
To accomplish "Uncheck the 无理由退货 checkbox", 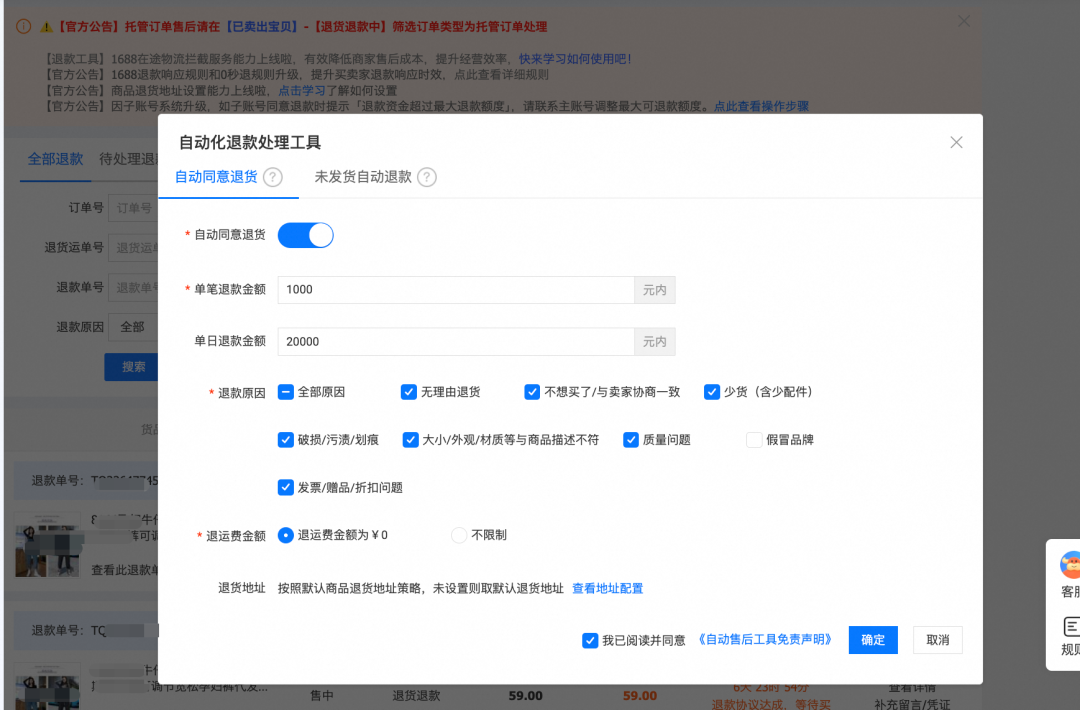I will click(408, 392).
